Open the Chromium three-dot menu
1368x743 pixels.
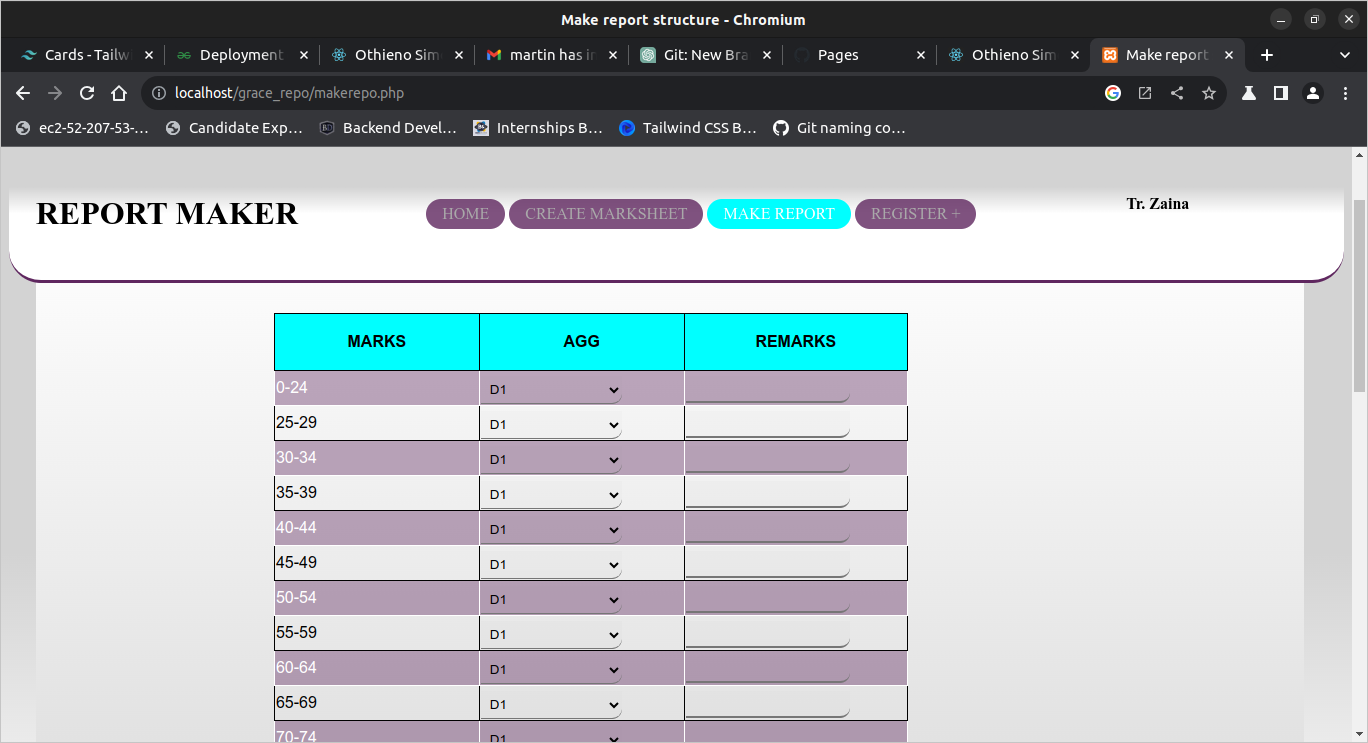click(1345, 93)
